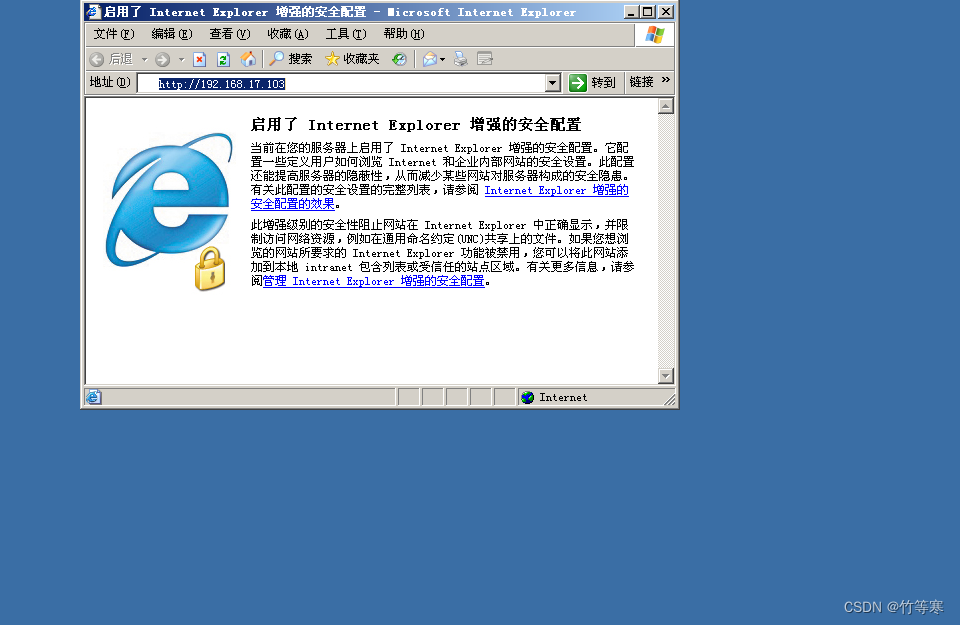Open 工具(T) menu
Viewport: 960px width, 625px height.
tap(346, 34)
